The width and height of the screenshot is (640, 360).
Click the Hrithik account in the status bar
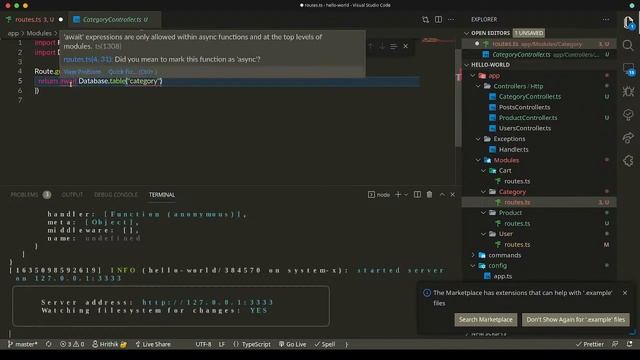(109, 344)
